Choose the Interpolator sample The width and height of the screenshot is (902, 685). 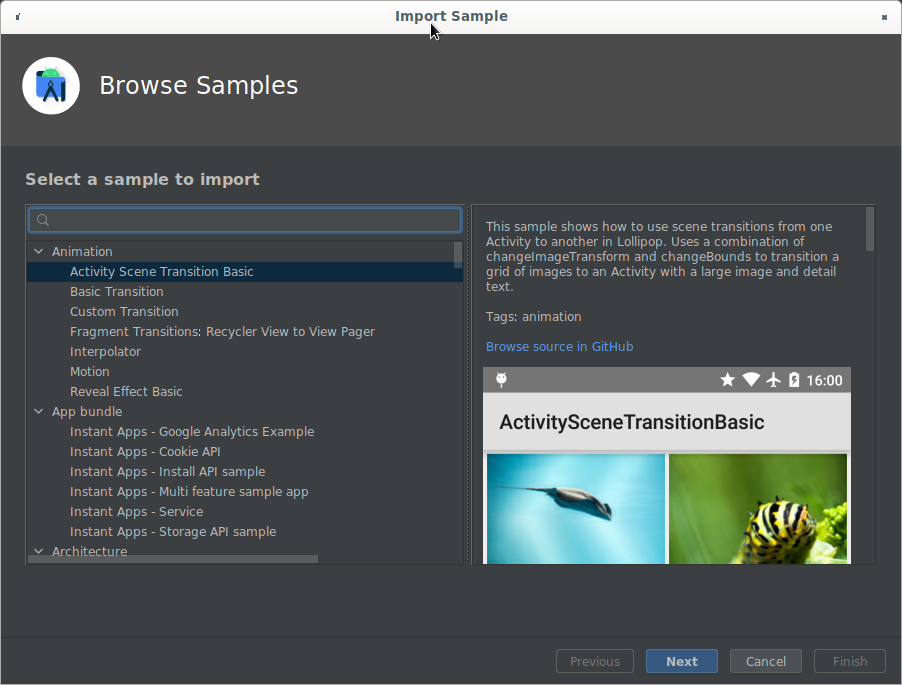coord(105,352)
